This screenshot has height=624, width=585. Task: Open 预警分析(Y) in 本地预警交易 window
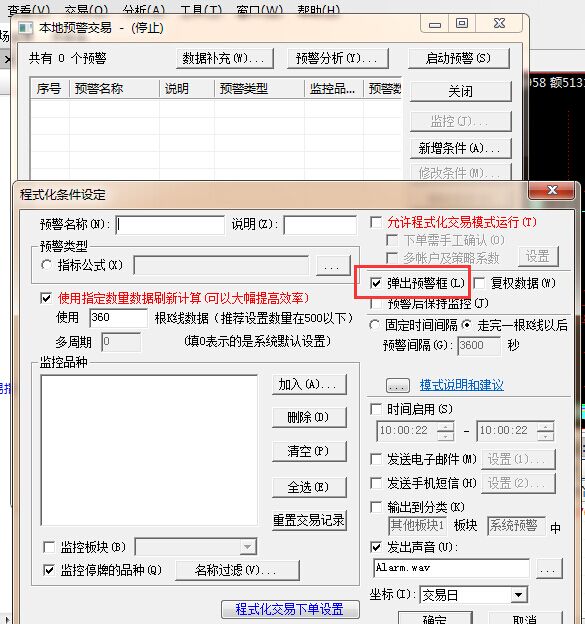337,58
